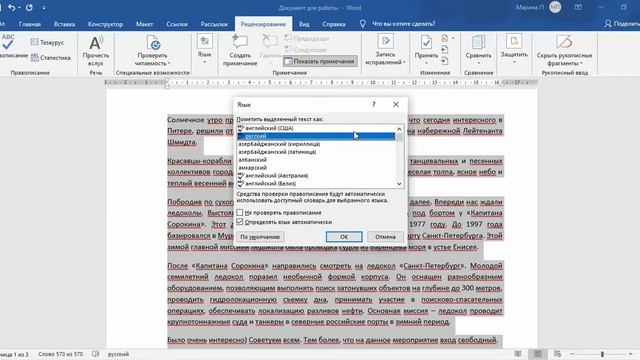The width and height of the screenshot is (640, 360).
Task: Click the Слово 570 из 570 word count
Action: click(60, 354)
